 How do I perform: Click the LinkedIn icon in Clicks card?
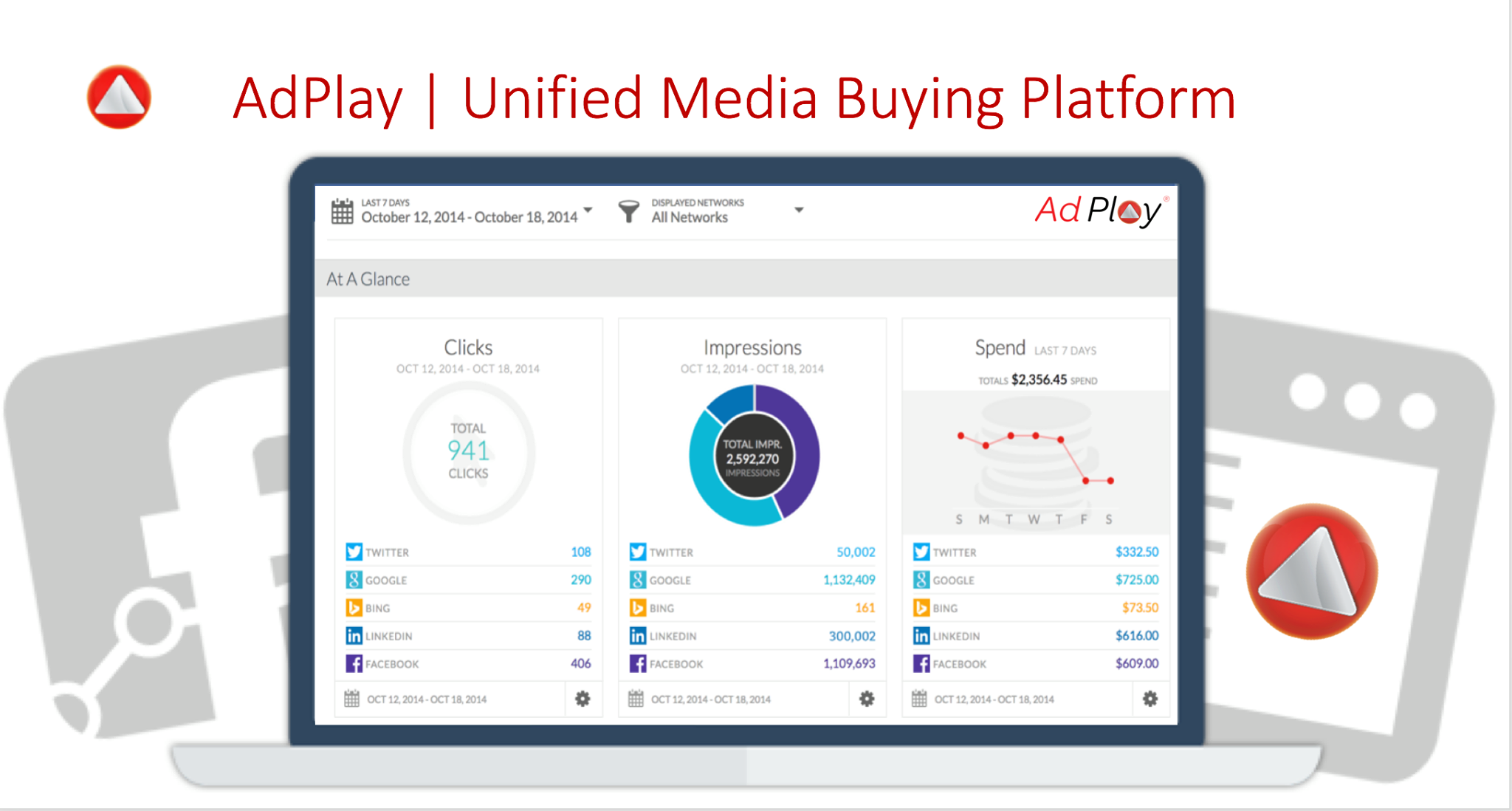354,636
